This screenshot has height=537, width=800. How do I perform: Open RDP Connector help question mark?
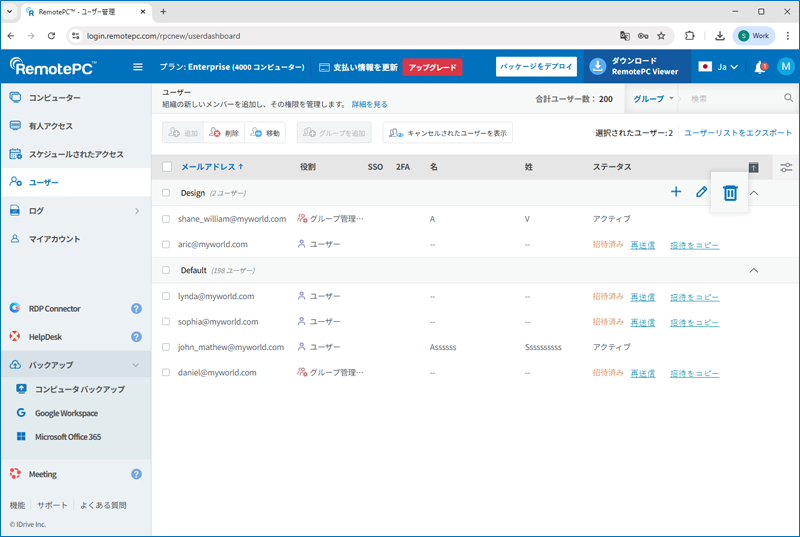point(136,309)
